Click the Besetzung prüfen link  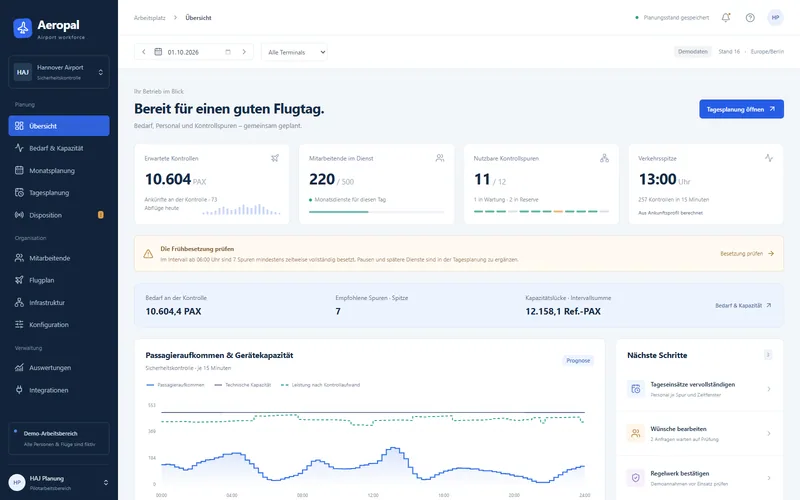click(x=747, y=253)
